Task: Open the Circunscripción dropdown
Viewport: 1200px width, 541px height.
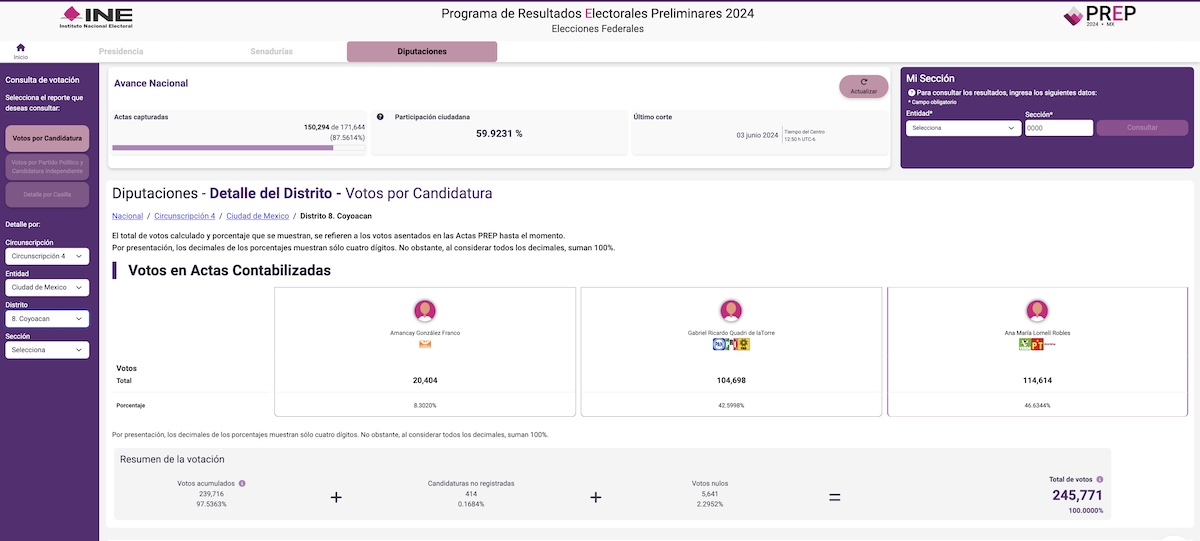Action: coord(47,256)
